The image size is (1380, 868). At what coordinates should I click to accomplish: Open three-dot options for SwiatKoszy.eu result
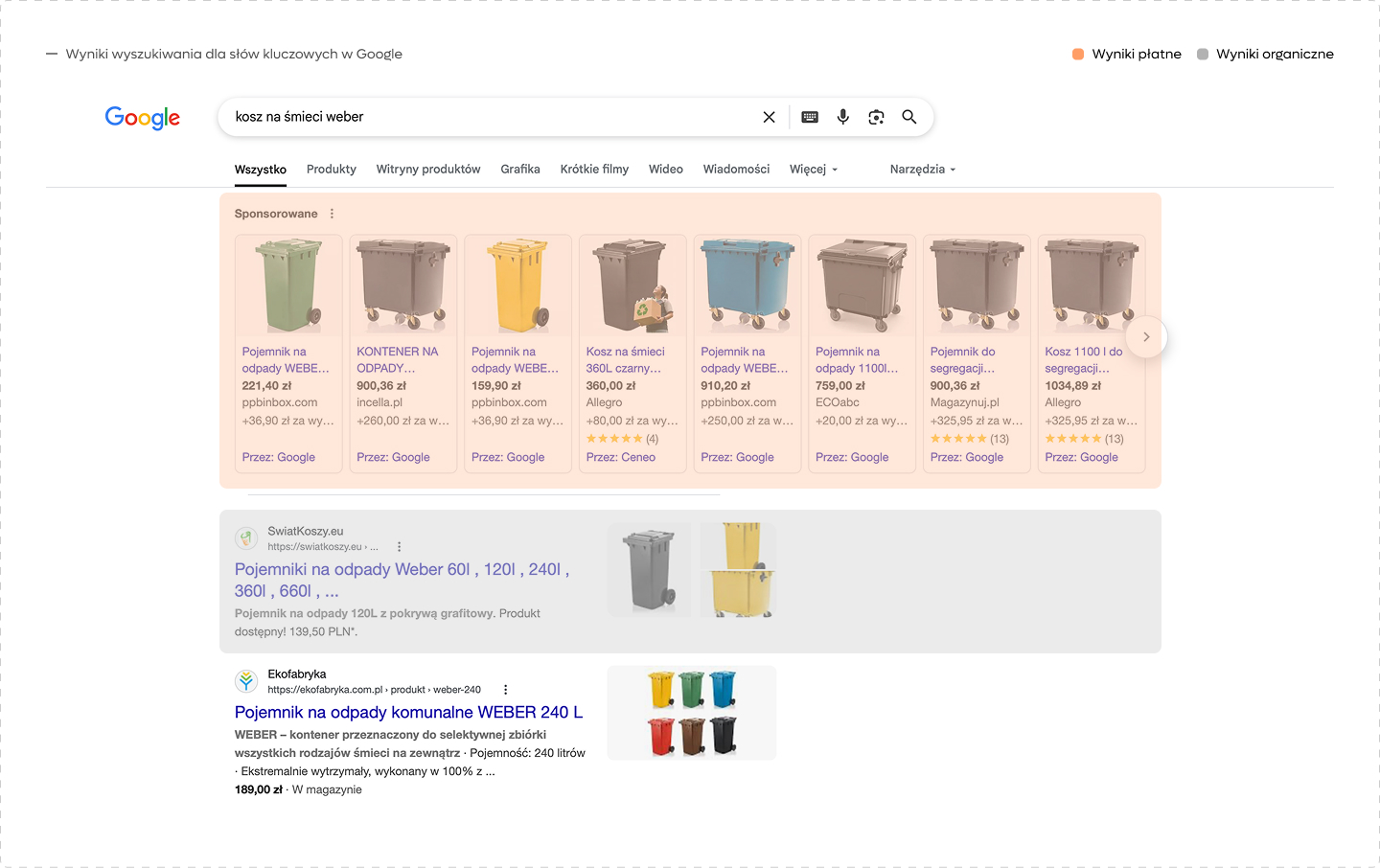point(400,547)
